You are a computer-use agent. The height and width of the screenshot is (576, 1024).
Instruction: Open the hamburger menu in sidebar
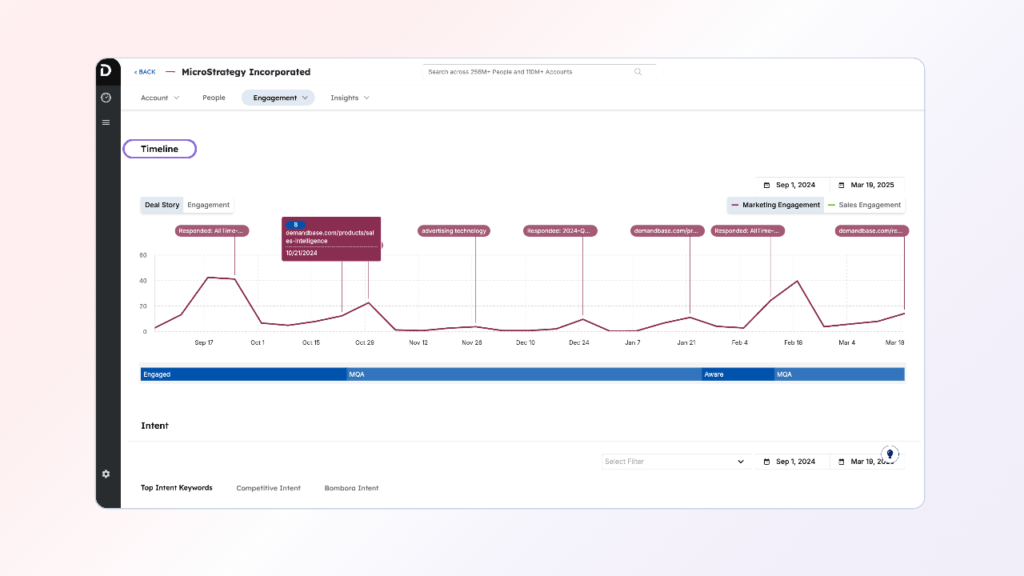[x=106, y=122]
